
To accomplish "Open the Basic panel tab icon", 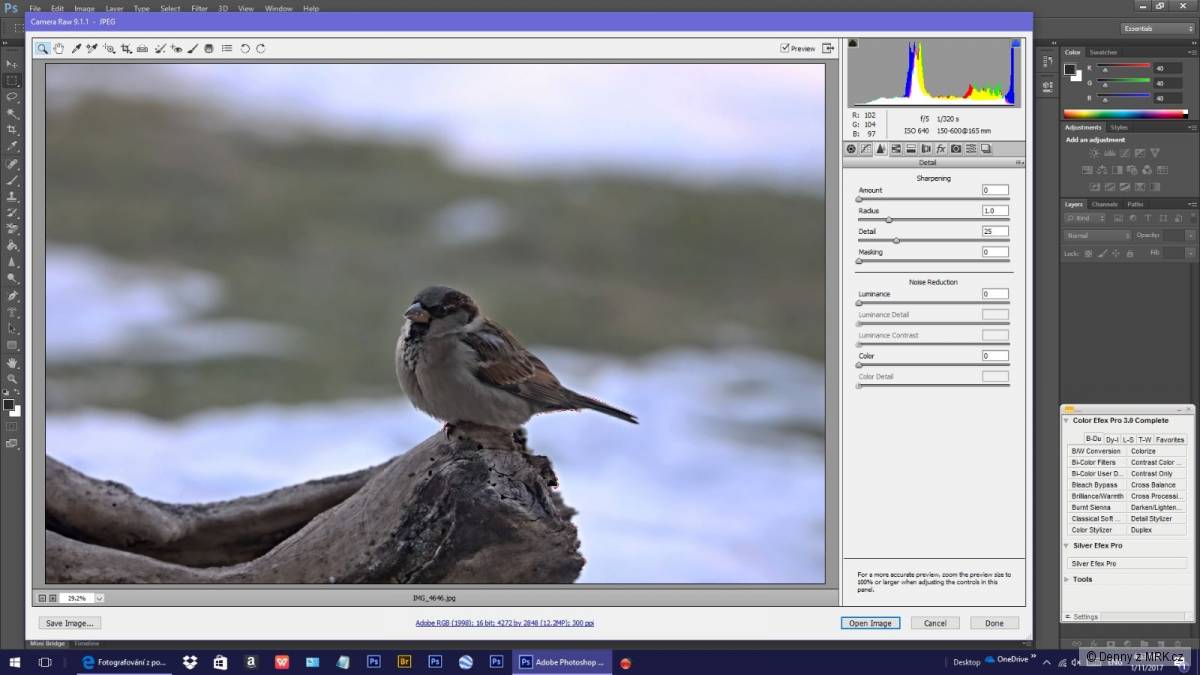I will point(851,149).
